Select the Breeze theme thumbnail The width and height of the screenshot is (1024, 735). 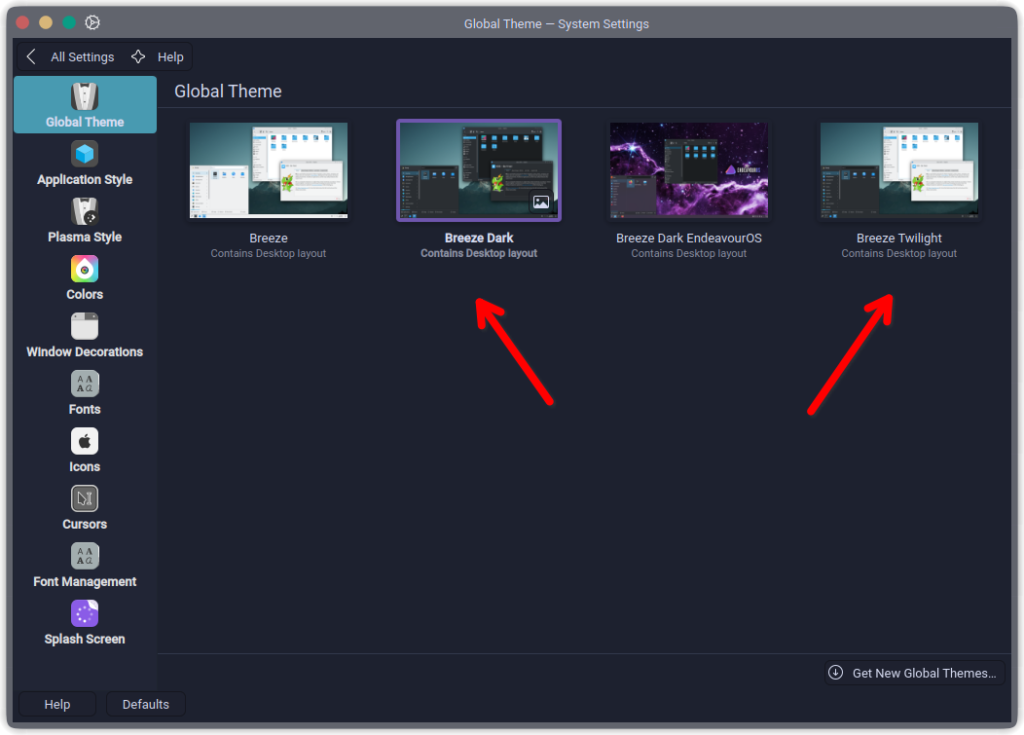pyautogui.click(x=268, y=171)
